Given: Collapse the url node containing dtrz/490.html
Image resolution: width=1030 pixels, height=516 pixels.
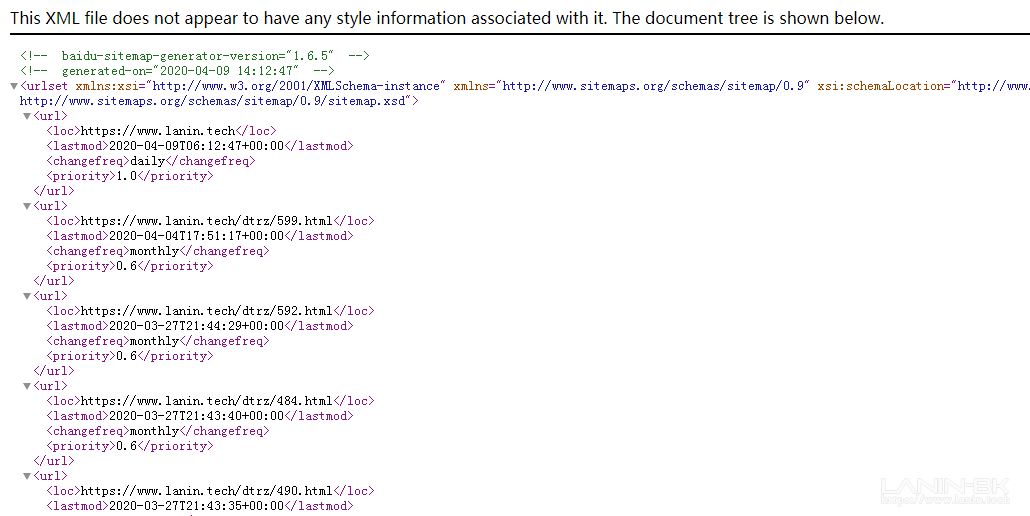Looking at the screenshot, I should (27, 476).
